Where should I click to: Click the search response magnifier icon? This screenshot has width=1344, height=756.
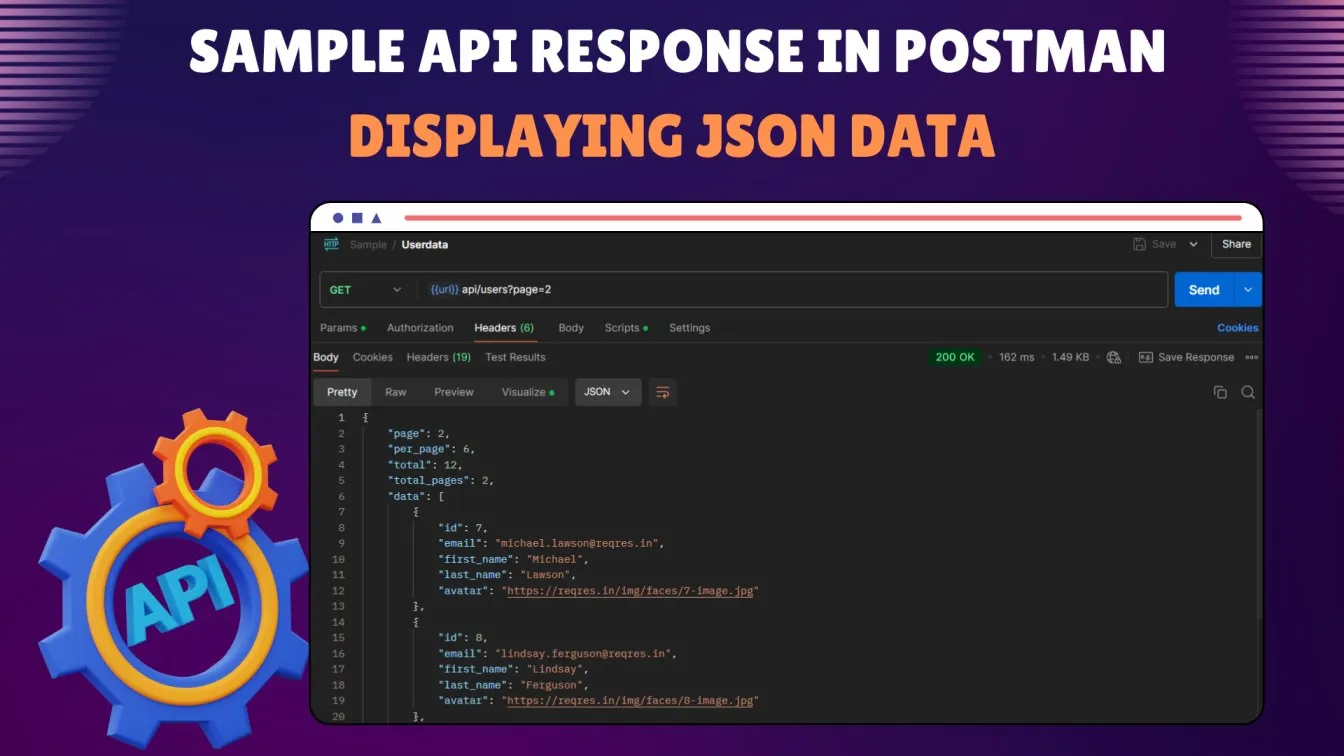coord(1248,392)
